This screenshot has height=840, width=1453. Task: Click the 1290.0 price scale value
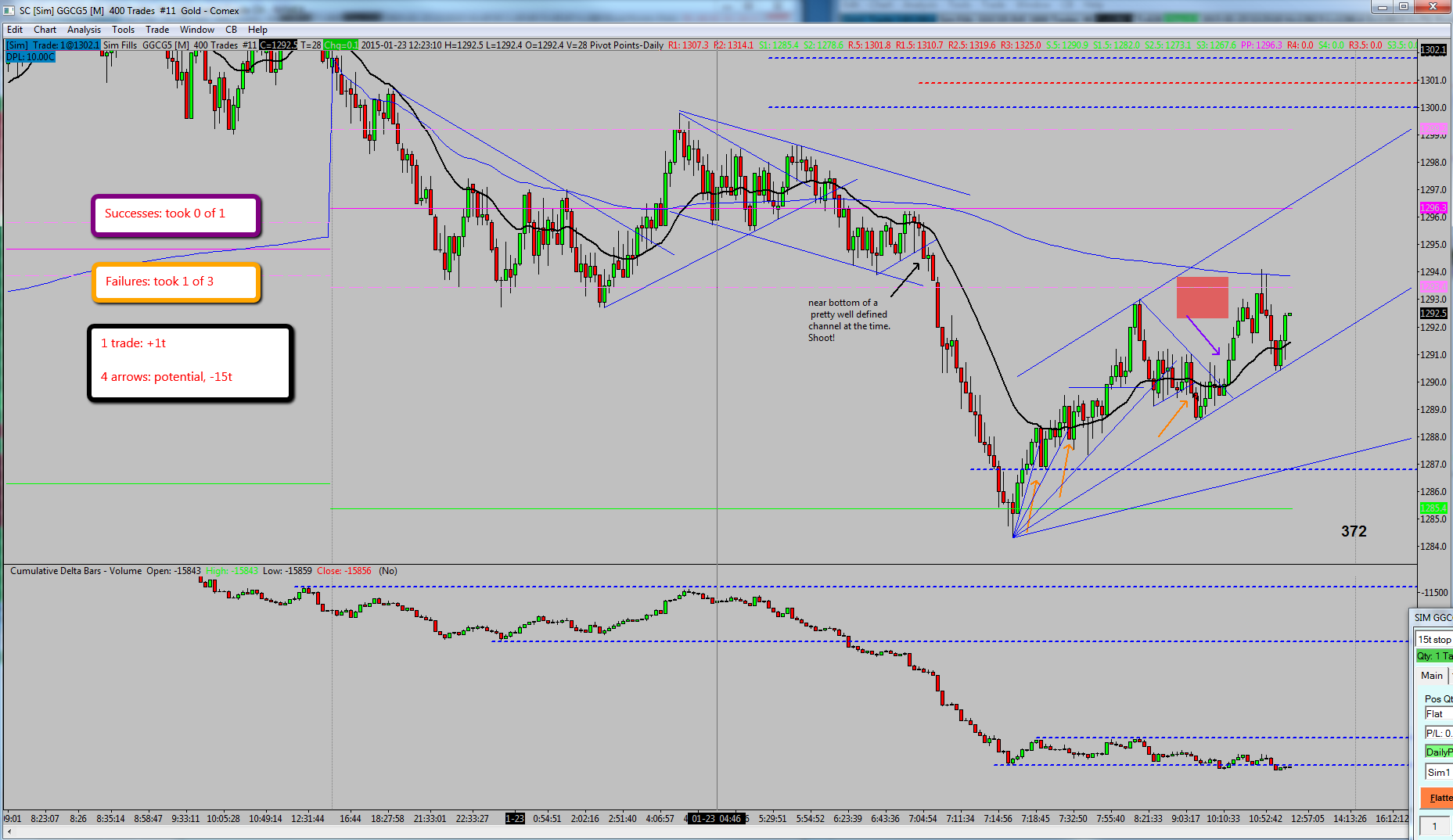click(x=1433, y=382)
